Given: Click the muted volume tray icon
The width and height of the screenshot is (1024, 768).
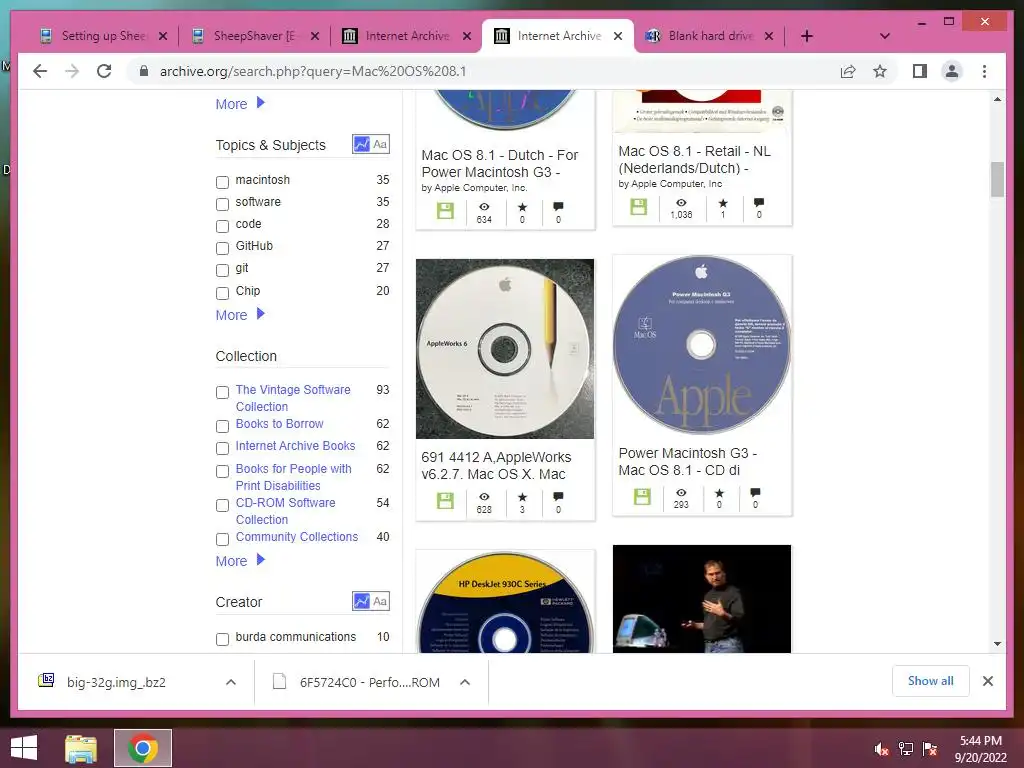Looking at the screenshot, I should (x=881, y=749).
